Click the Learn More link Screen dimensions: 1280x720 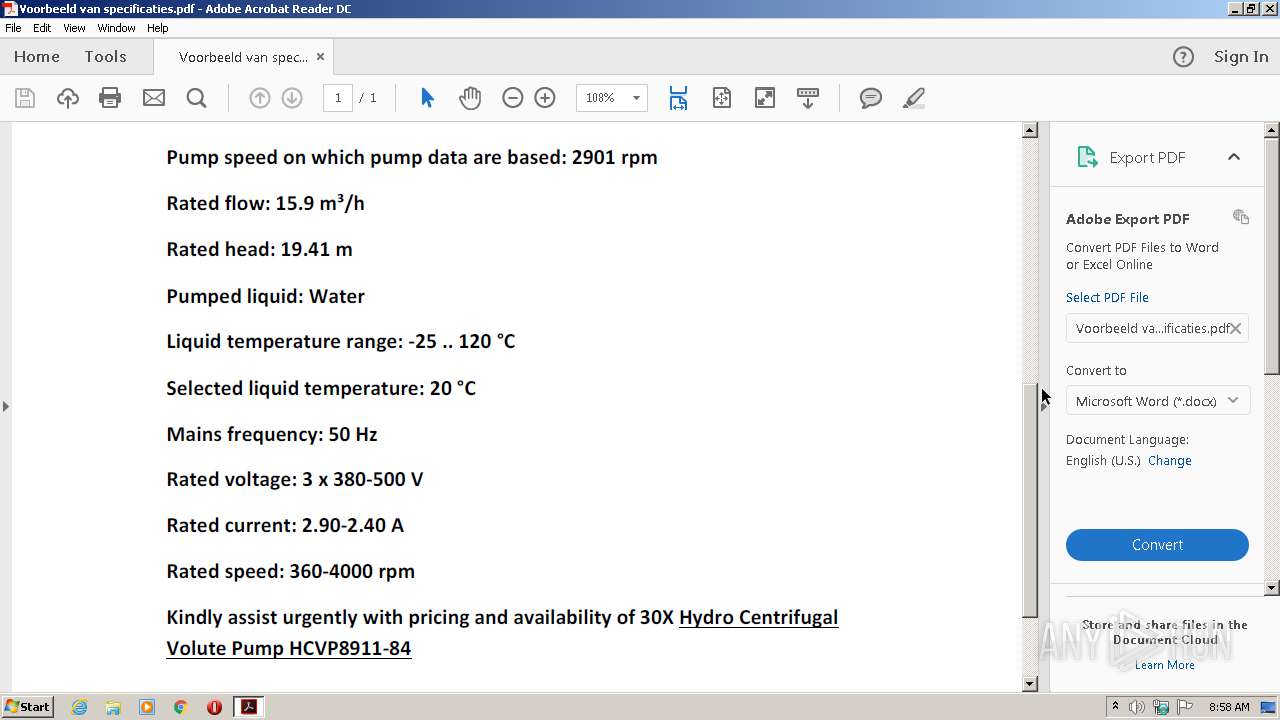[x=1165, y=665]
